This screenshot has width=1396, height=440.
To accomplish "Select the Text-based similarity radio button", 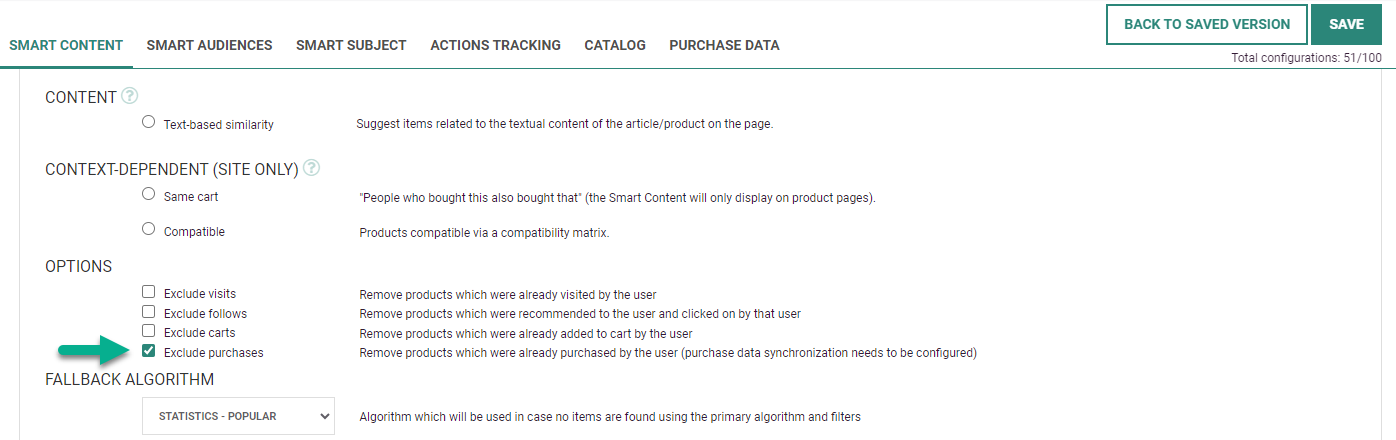I will [x=149, y=123].
